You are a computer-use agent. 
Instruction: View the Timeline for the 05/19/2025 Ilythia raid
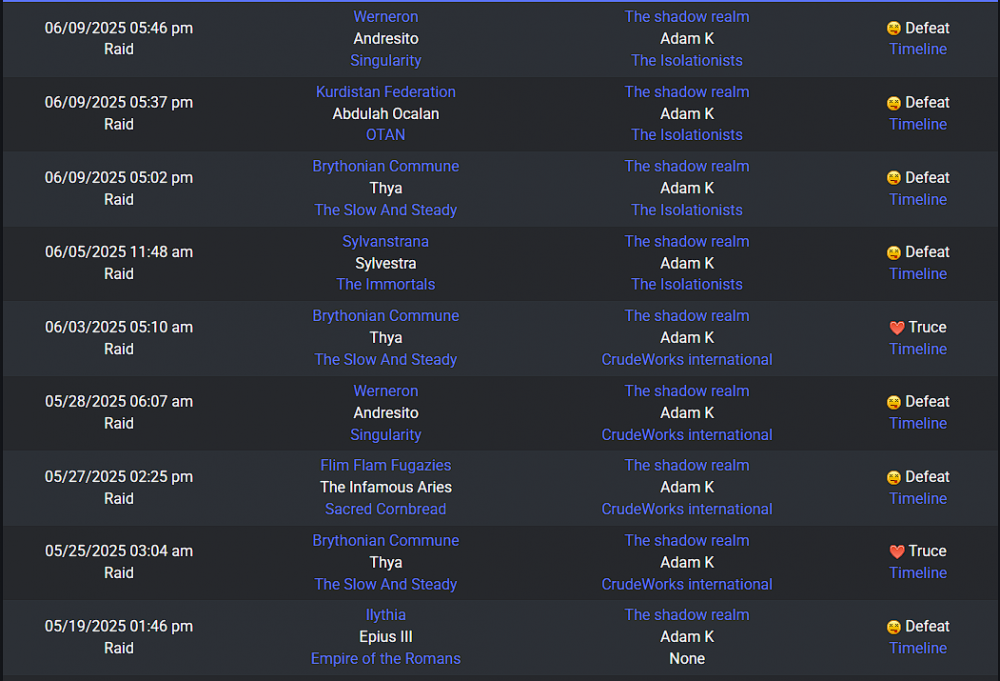coord(918,648)
